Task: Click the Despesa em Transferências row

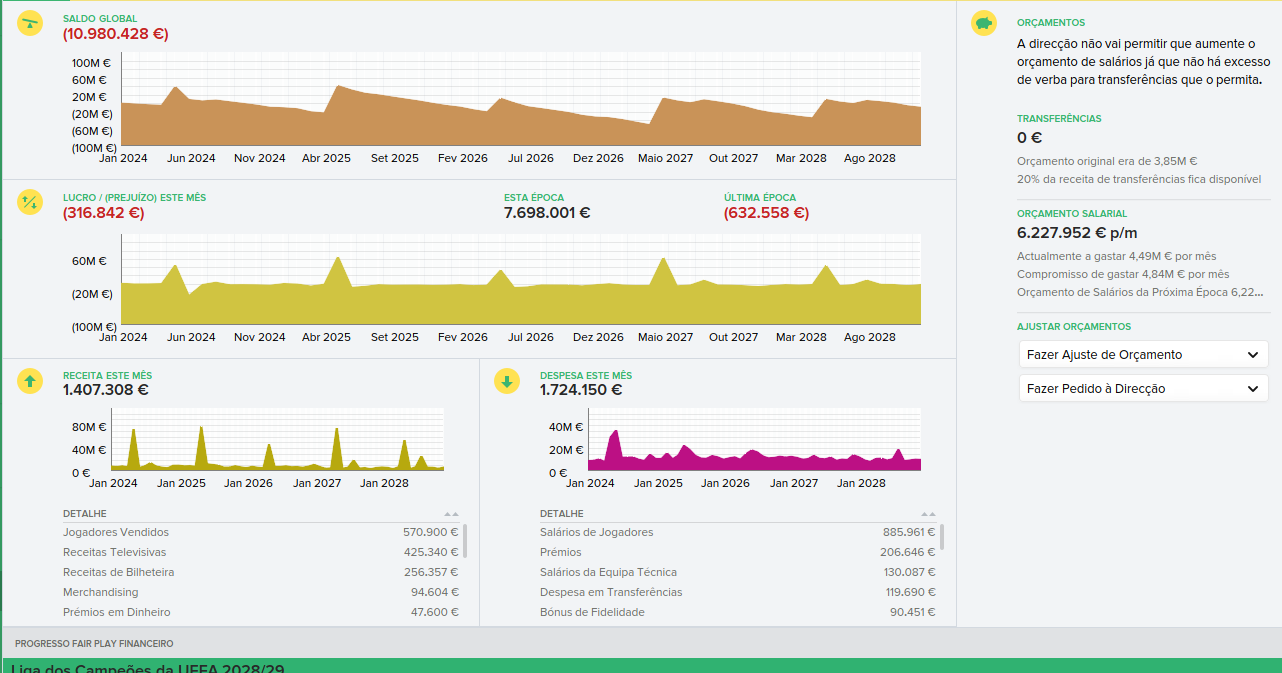Action: 738,592
